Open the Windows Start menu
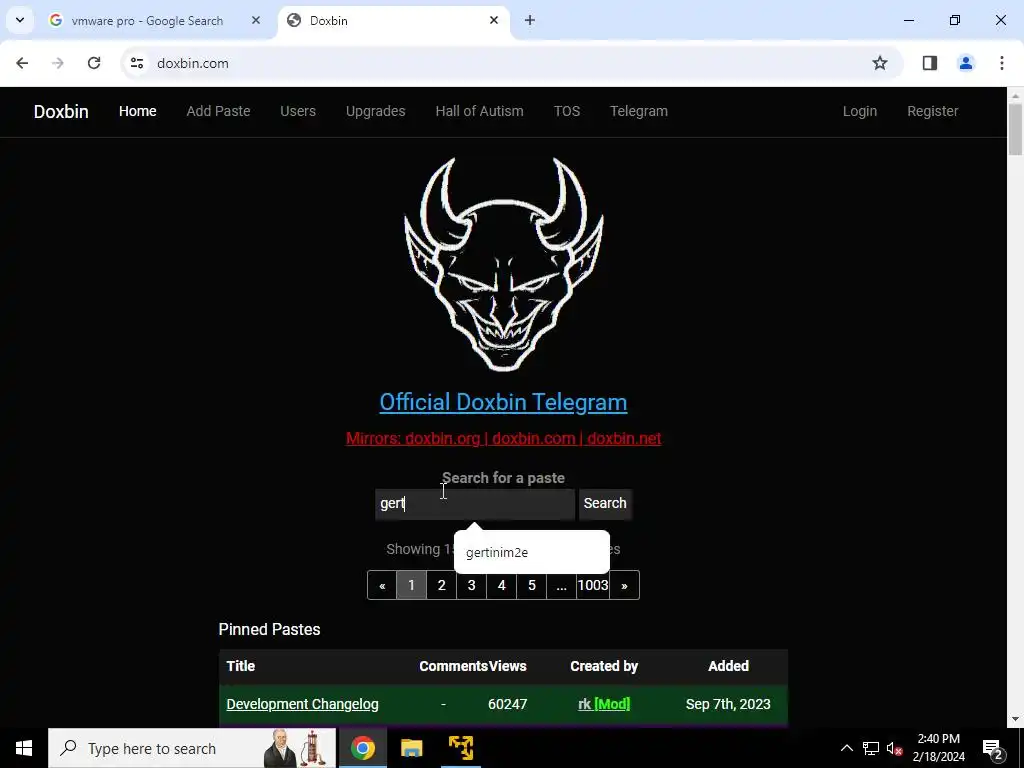 click(x=24, y=748)
